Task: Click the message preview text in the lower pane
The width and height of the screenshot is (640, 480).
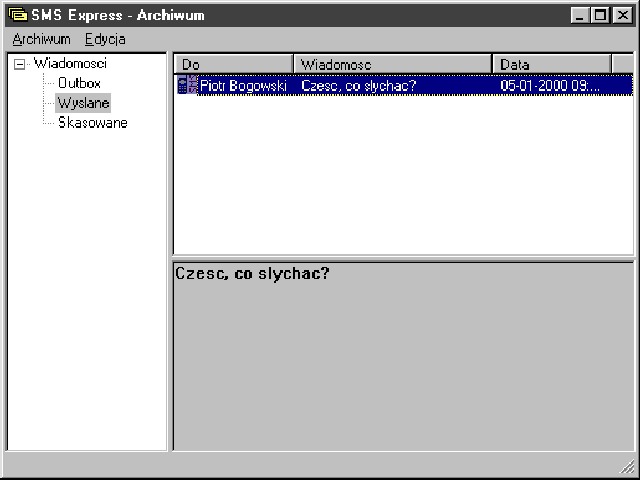Action: coord(252,272)
